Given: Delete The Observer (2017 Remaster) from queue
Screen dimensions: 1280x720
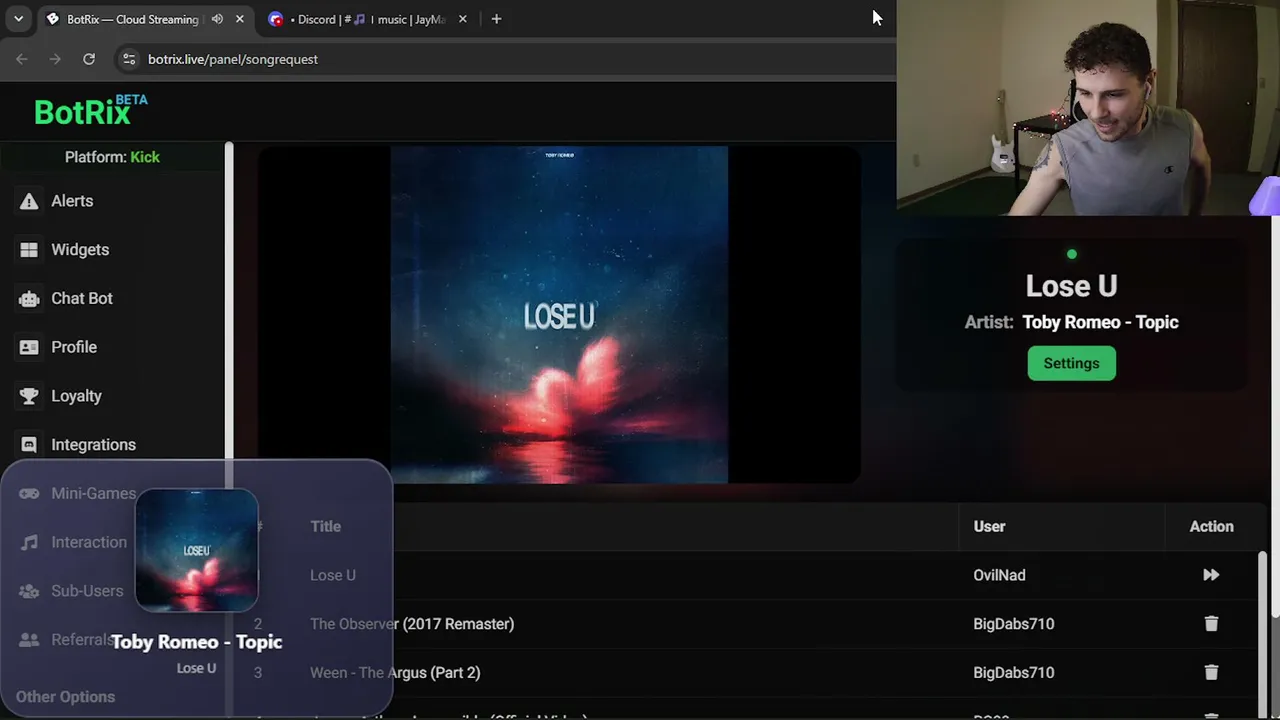Looking at the screenshot, I should [x=1211, y=624].
